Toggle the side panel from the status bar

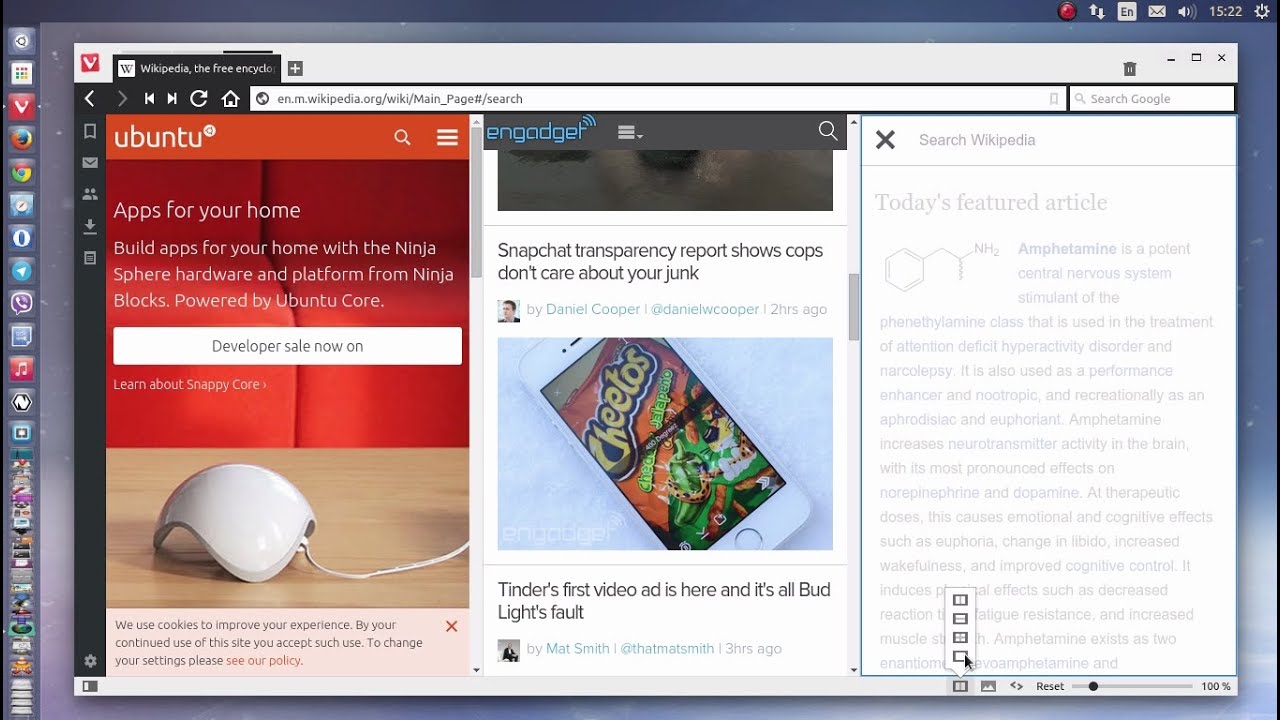click(90, 686)
